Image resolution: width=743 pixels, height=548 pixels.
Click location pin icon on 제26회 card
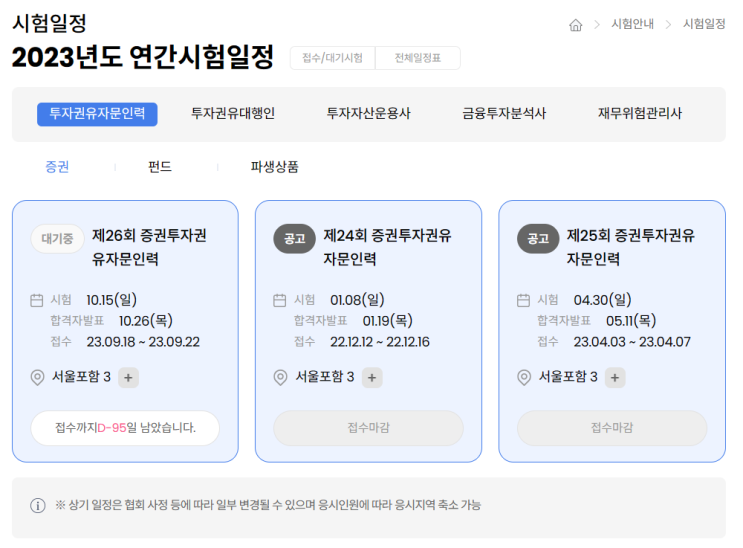tap(37, 378)
